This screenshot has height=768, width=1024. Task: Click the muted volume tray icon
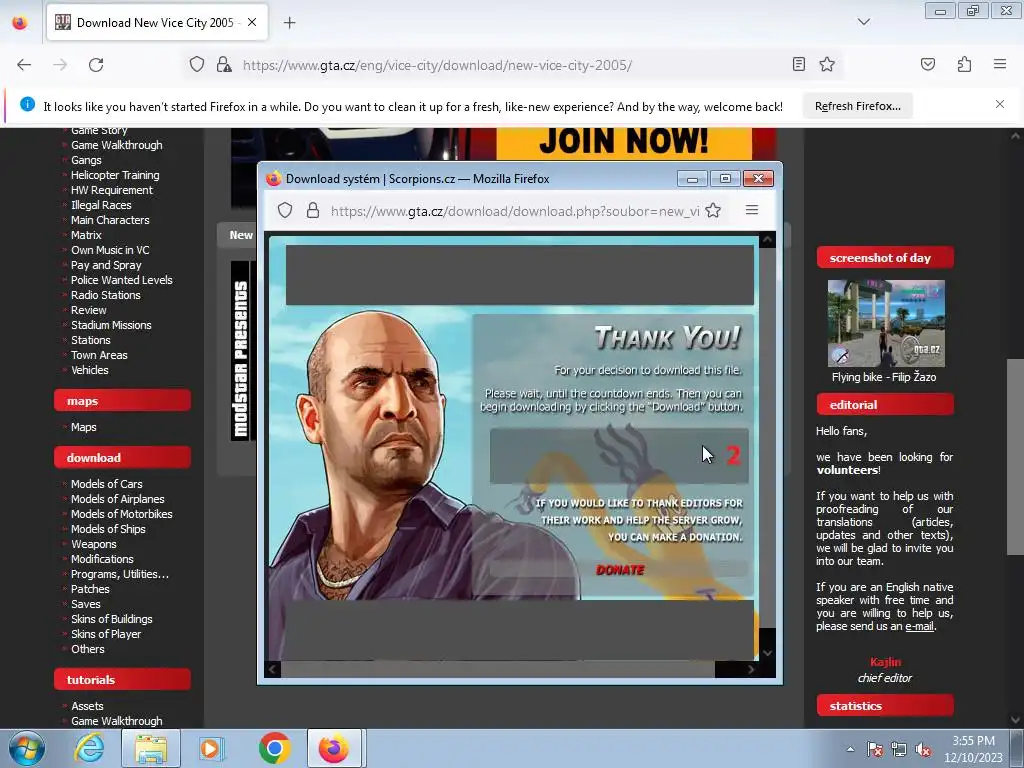pyautogui.click(x=923, y=750)
